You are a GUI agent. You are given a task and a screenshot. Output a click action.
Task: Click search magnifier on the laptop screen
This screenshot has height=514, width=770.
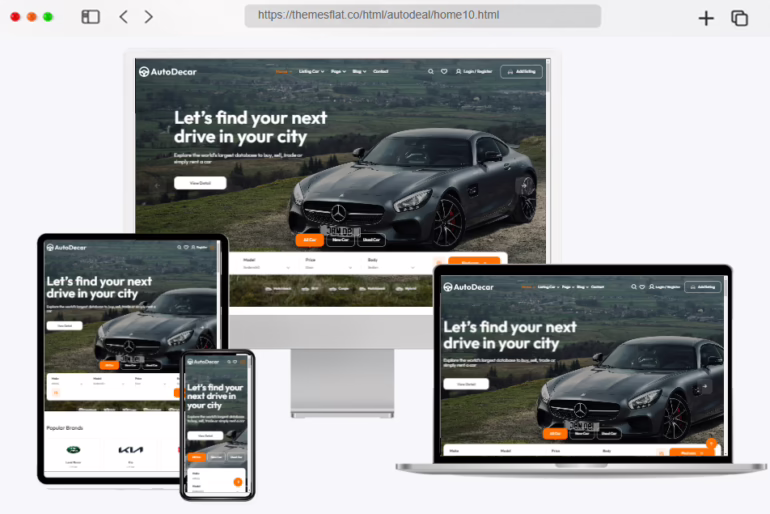(x=633, y=287)
